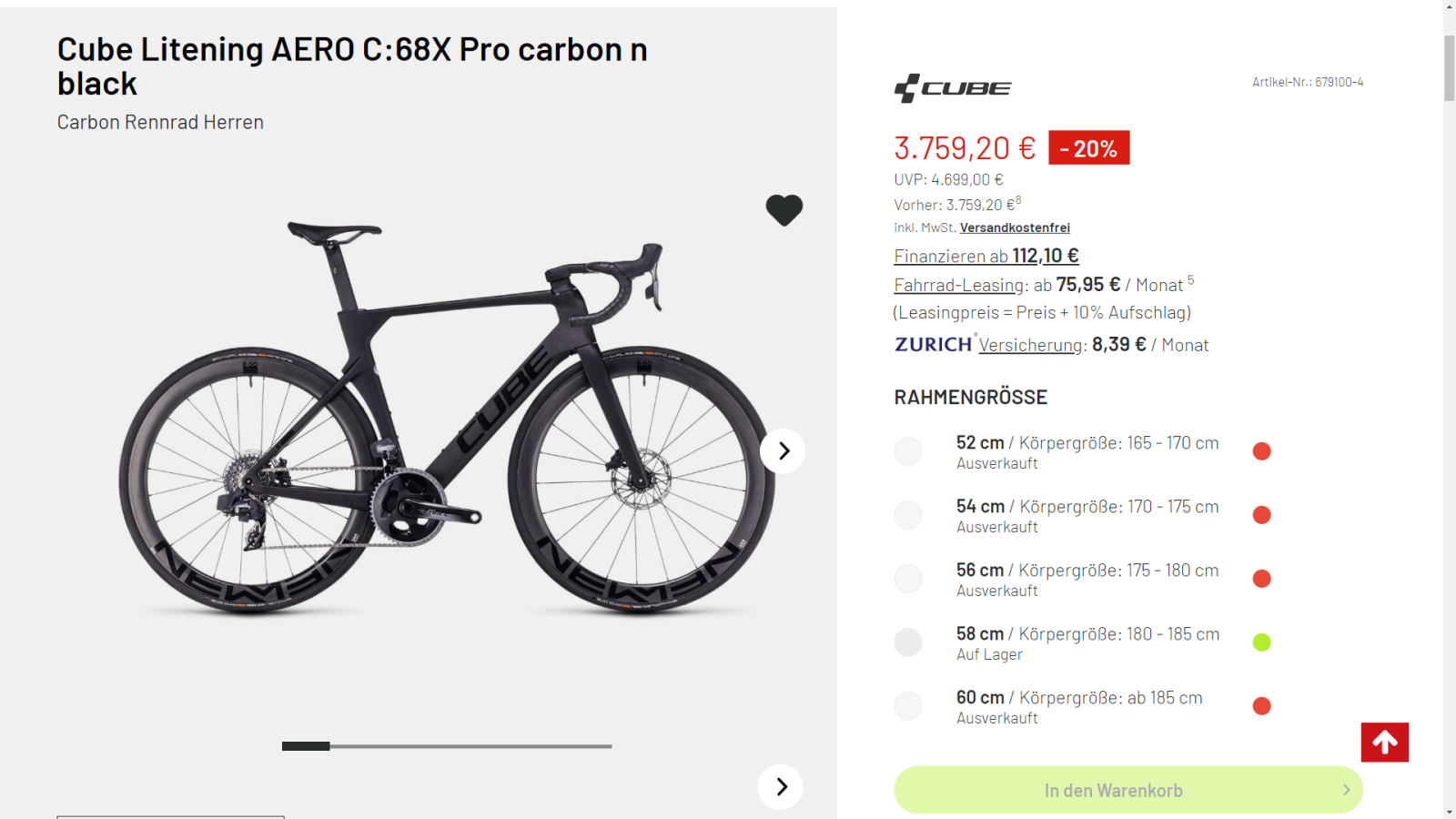The height and width of the screenshot is (819, 1456).
Task: Open the Cube brand logo
Action: click(953, 88)
